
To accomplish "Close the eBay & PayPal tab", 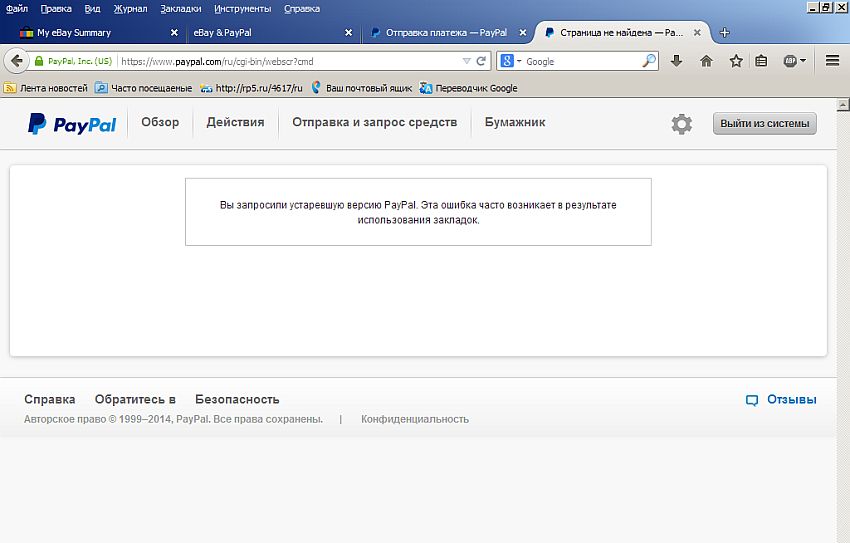I will coord(348,32).
